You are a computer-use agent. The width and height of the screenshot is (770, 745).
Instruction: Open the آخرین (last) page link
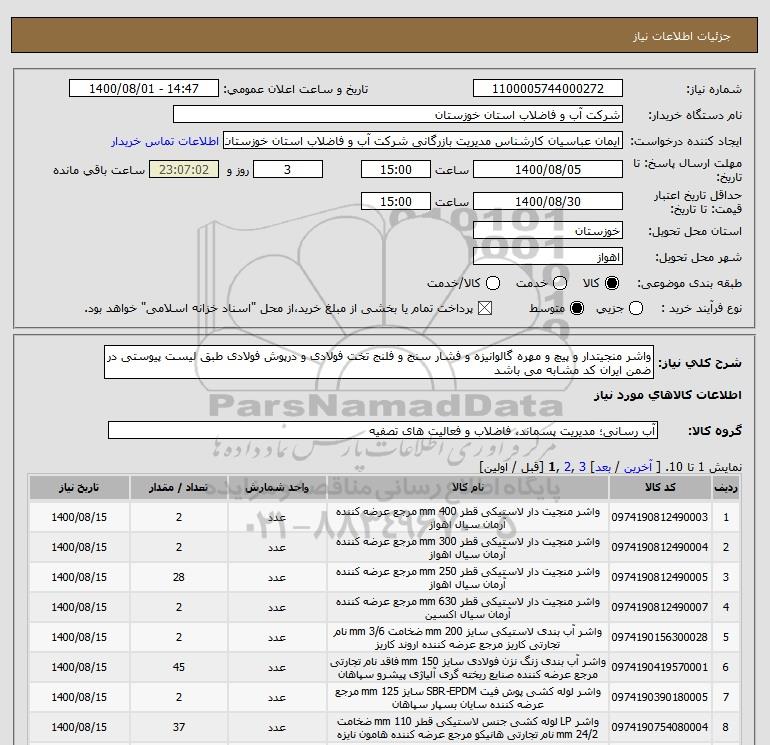638,467
